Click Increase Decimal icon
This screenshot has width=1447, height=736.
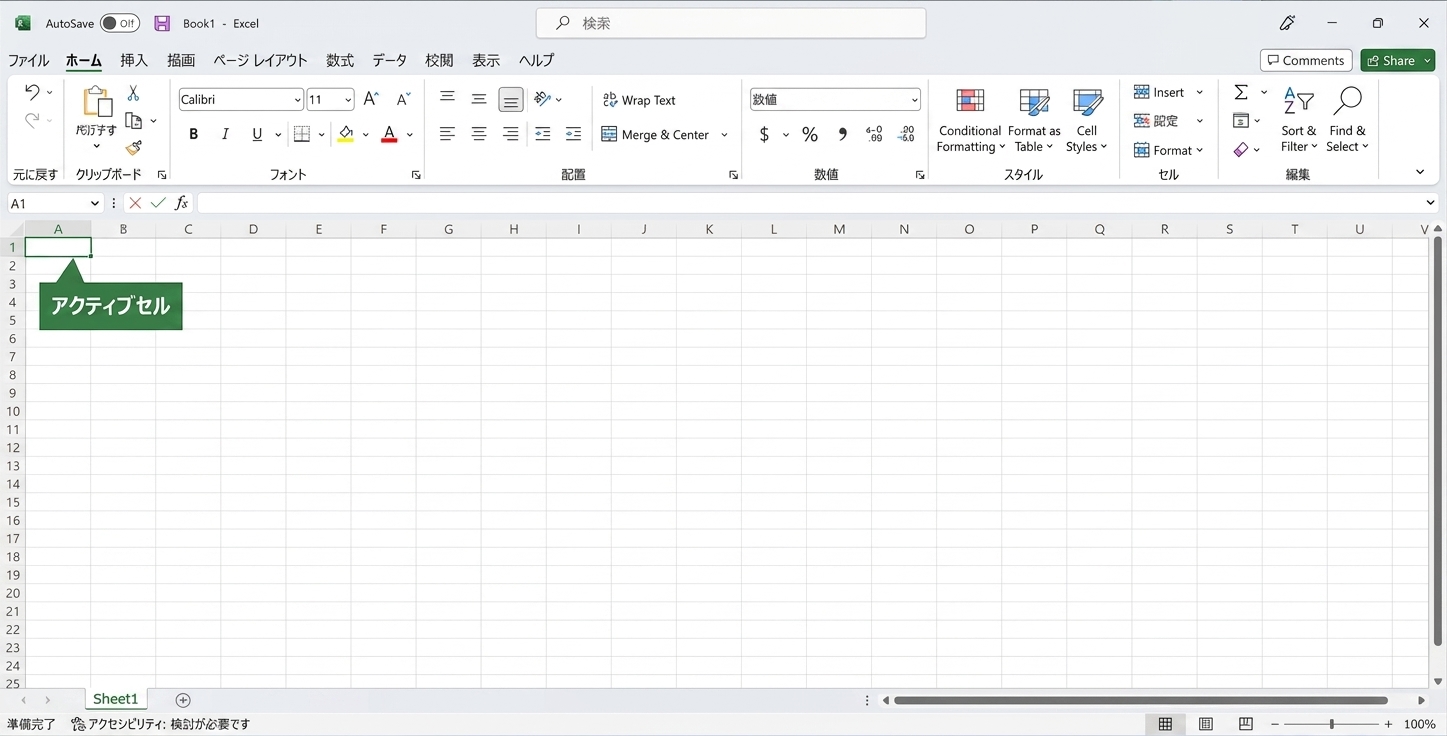point(874,134)
